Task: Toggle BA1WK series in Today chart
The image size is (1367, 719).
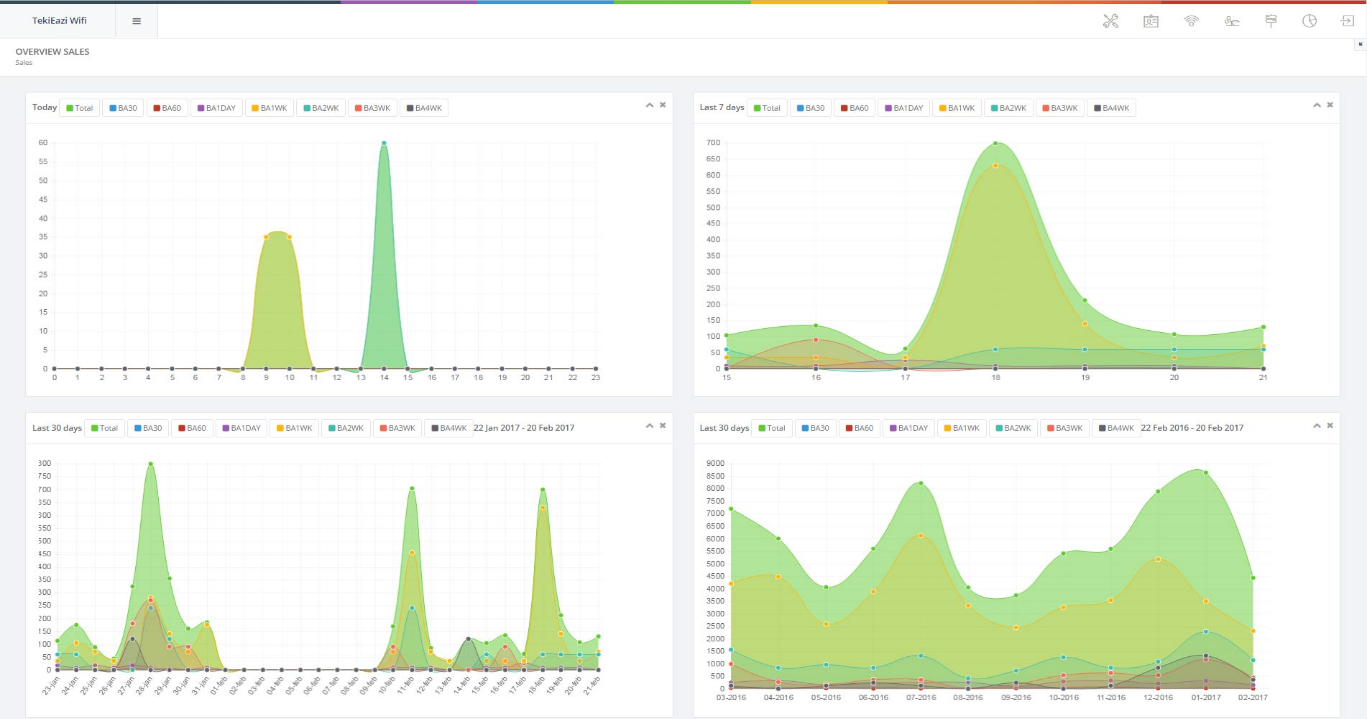Action: [270, 108]
